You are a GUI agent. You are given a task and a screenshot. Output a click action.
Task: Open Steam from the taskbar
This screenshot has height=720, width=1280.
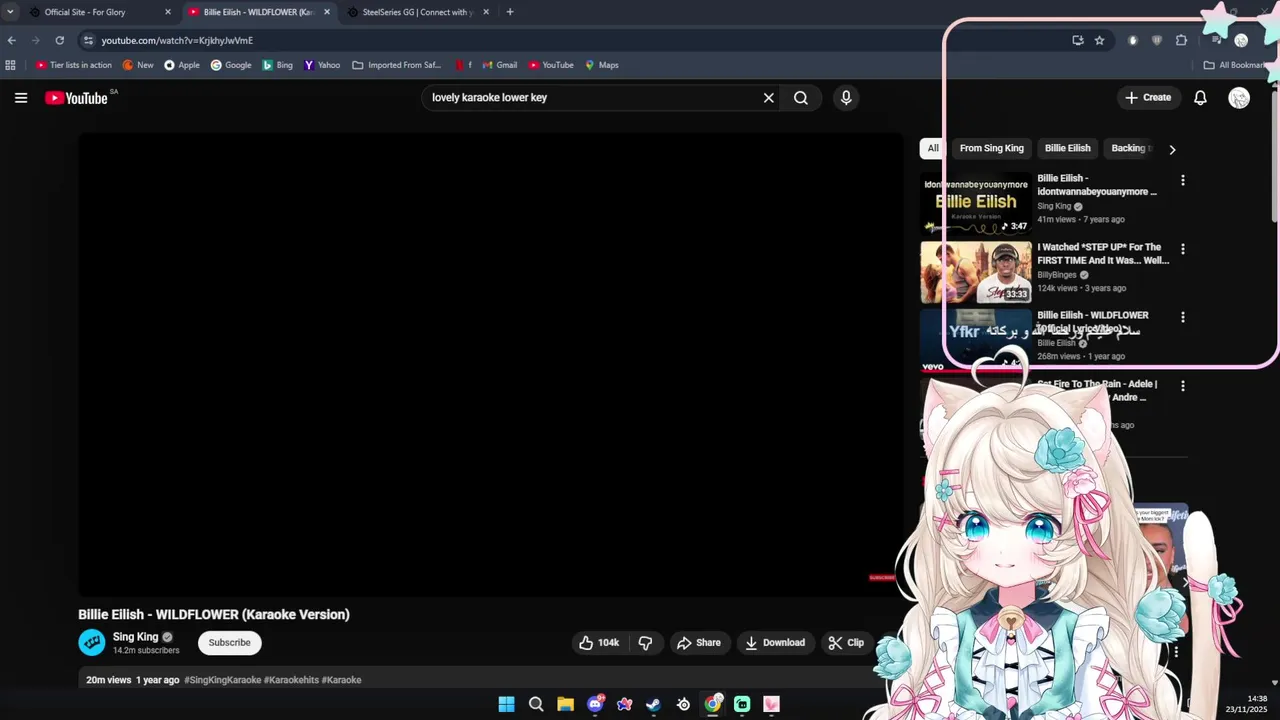653,704
